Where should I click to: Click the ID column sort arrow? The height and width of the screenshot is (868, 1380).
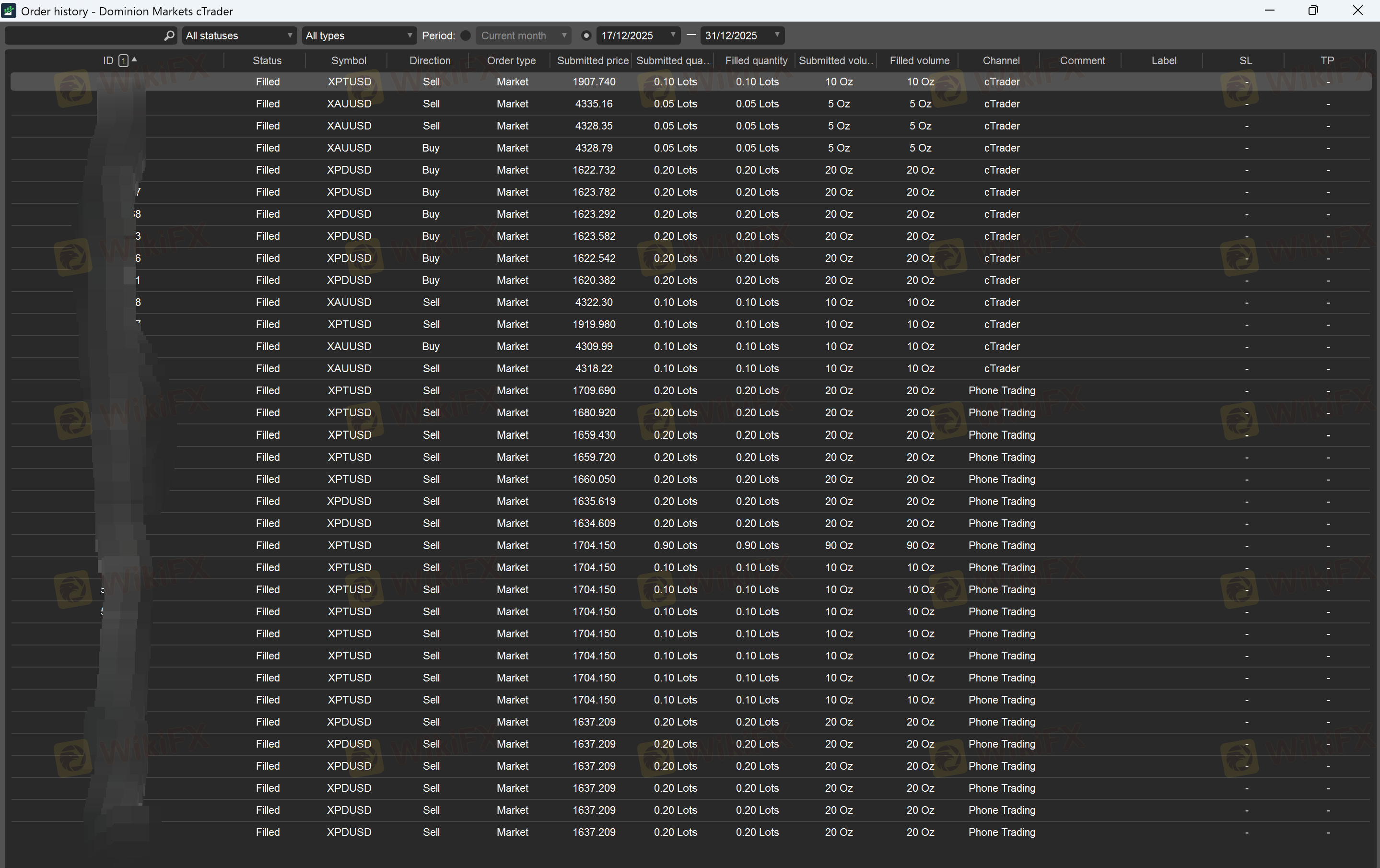134,59
